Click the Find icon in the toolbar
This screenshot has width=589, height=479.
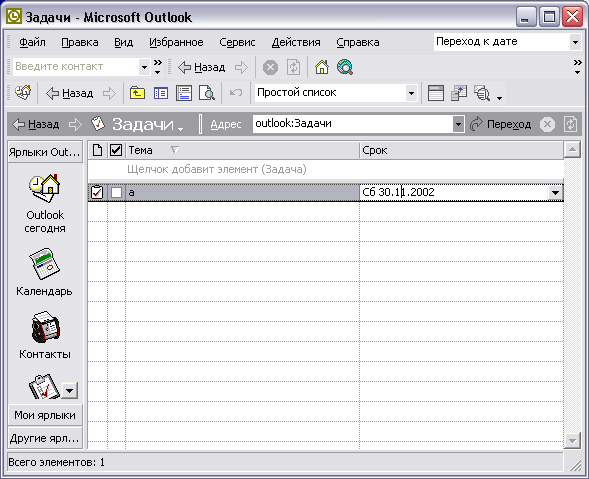482,93
